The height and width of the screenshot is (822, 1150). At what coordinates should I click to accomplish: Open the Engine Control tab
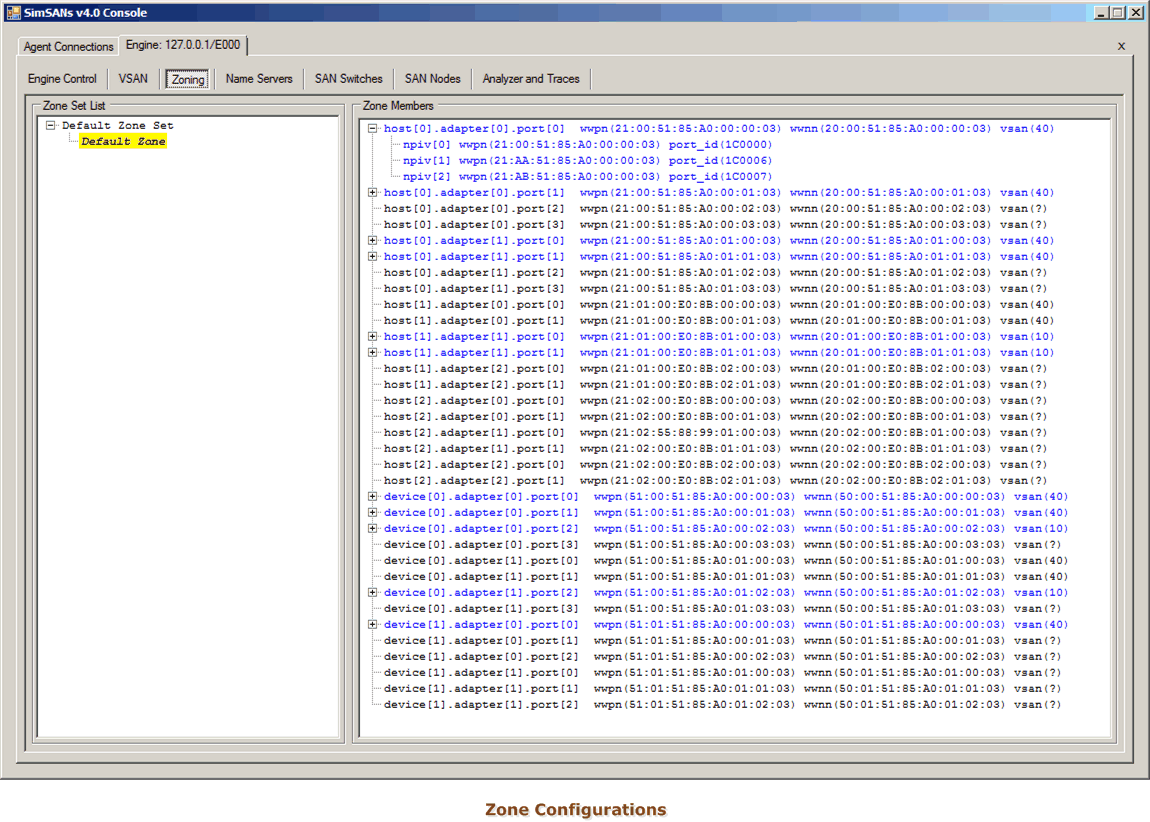point(62,79)
